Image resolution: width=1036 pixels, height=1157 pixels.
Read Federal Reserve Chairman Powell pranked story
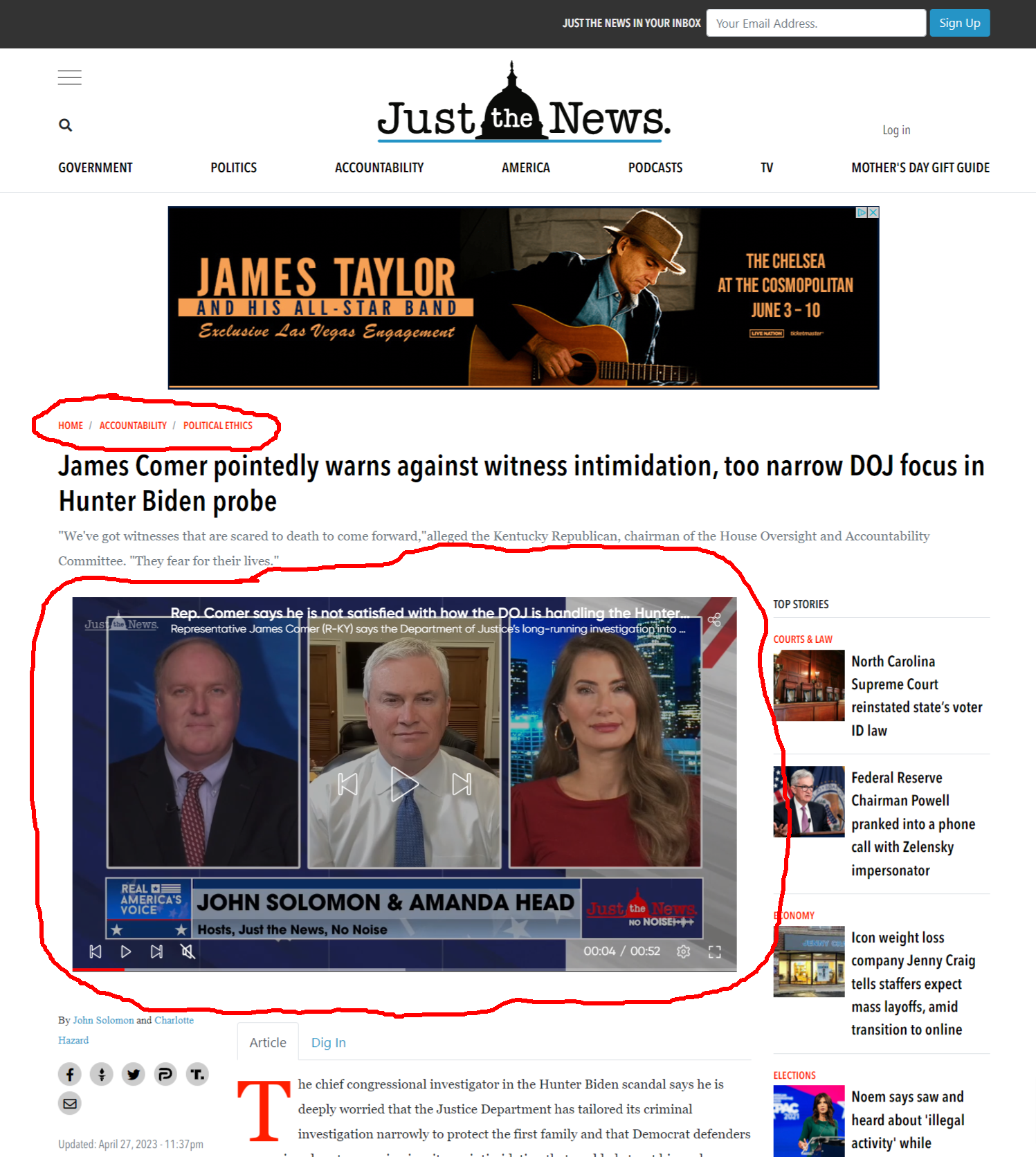pos(914,823)
